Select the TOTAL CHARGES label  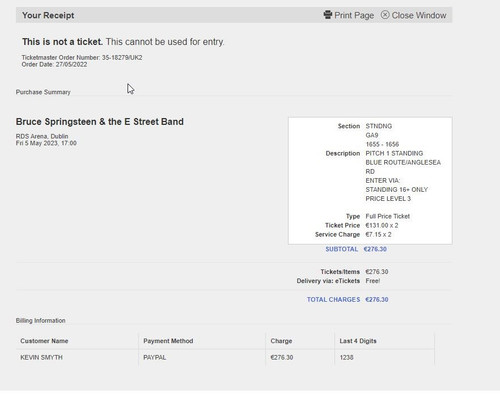pyautogui.click(x=333, y=299)
